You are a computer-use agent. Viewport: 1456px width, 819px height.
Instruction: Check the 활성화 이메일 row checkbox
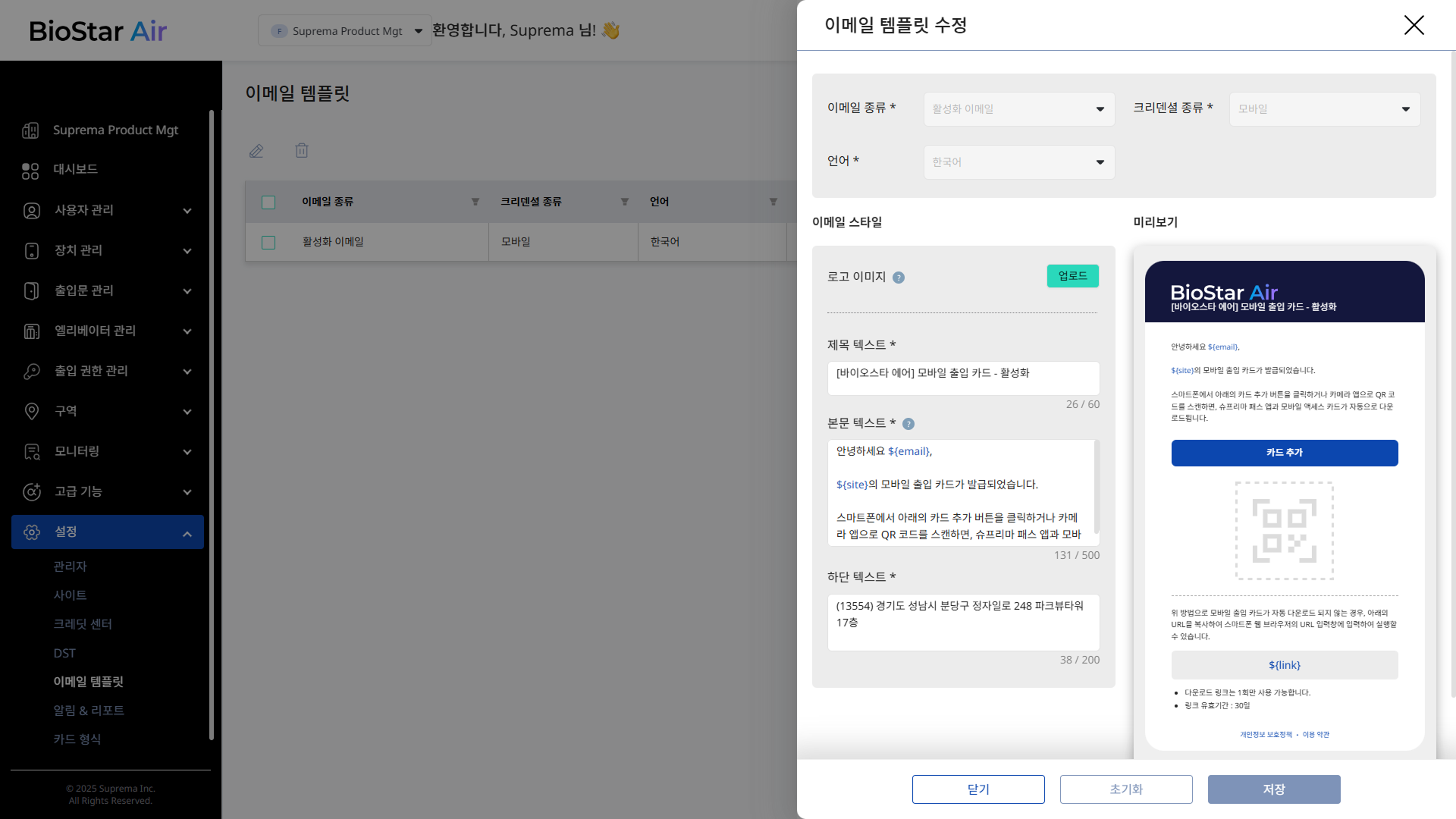(268, 243)
